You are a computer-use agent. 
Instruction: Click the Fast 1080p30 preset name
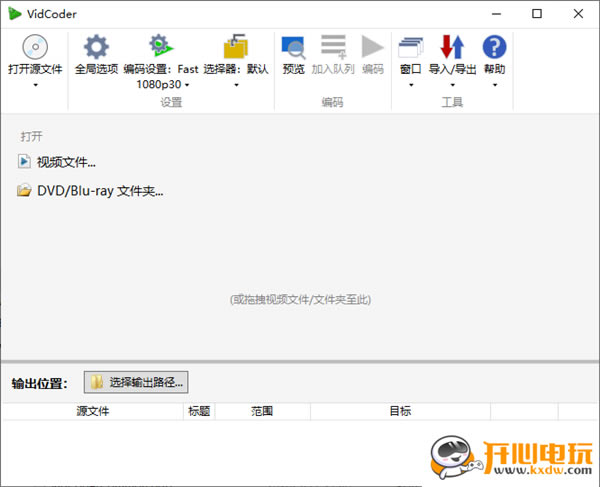click(169, 77)
